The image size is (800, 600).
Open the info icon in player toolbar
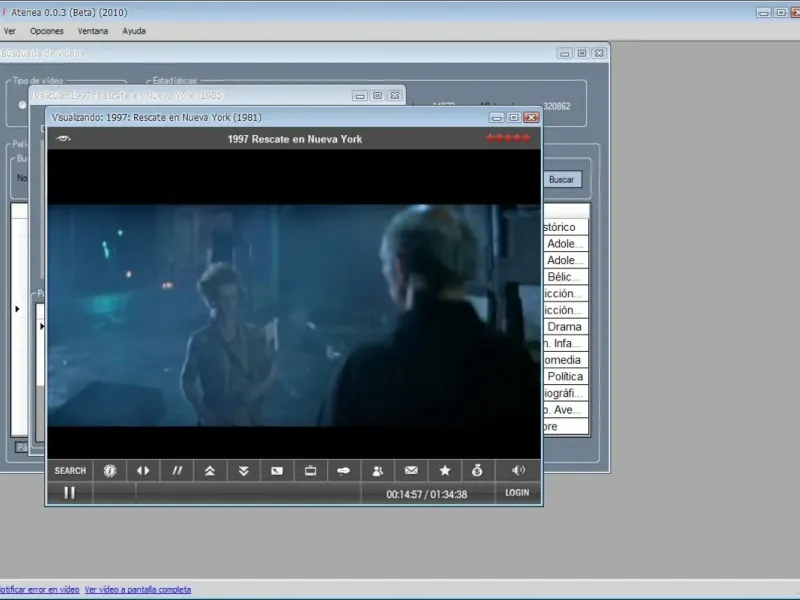point(110,470)
